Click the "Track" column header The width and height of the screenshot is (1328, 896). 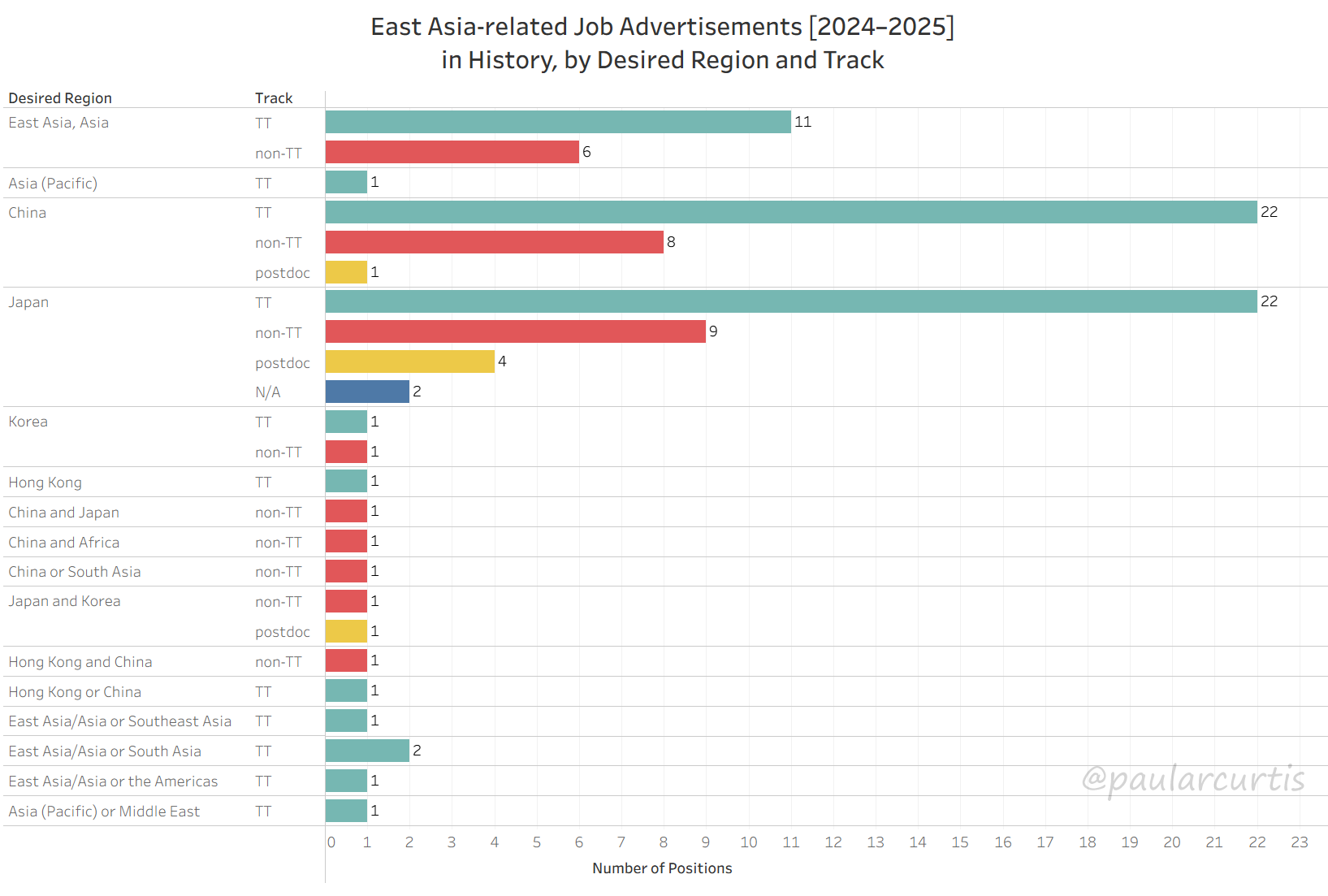pyautogui.click(x=274, y=98)
